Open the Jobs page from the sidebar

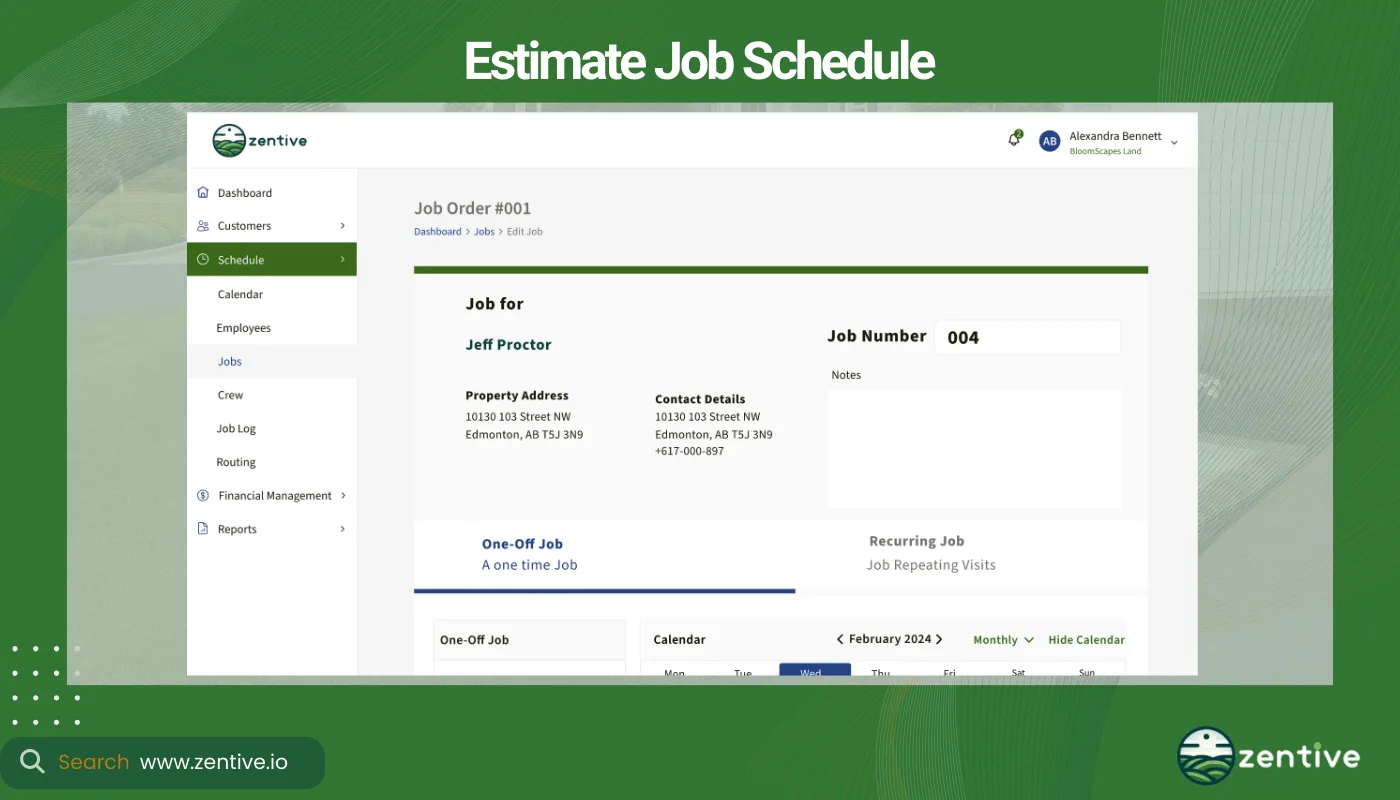[229, 361]
